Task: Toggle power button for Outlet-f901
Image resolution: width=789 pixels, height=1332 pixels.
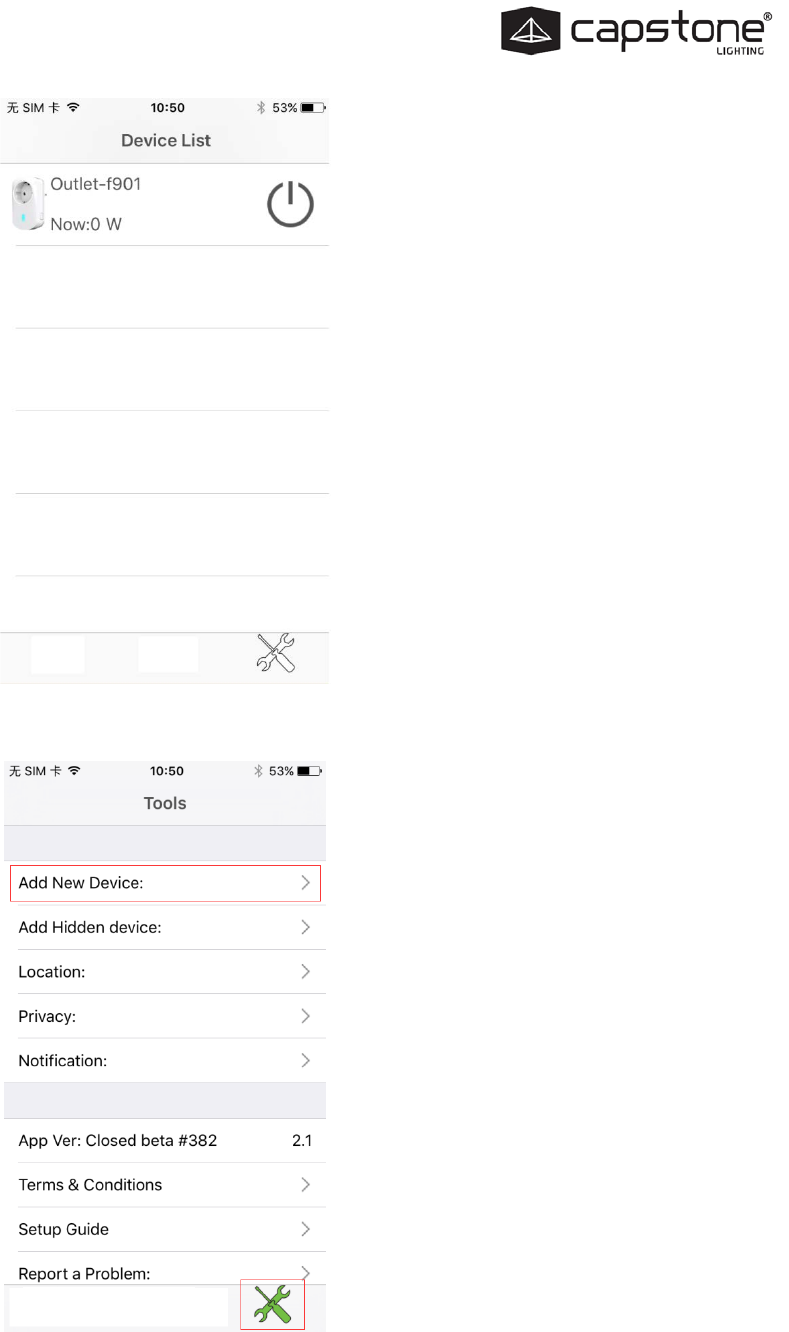Action: tap(290, 204)
